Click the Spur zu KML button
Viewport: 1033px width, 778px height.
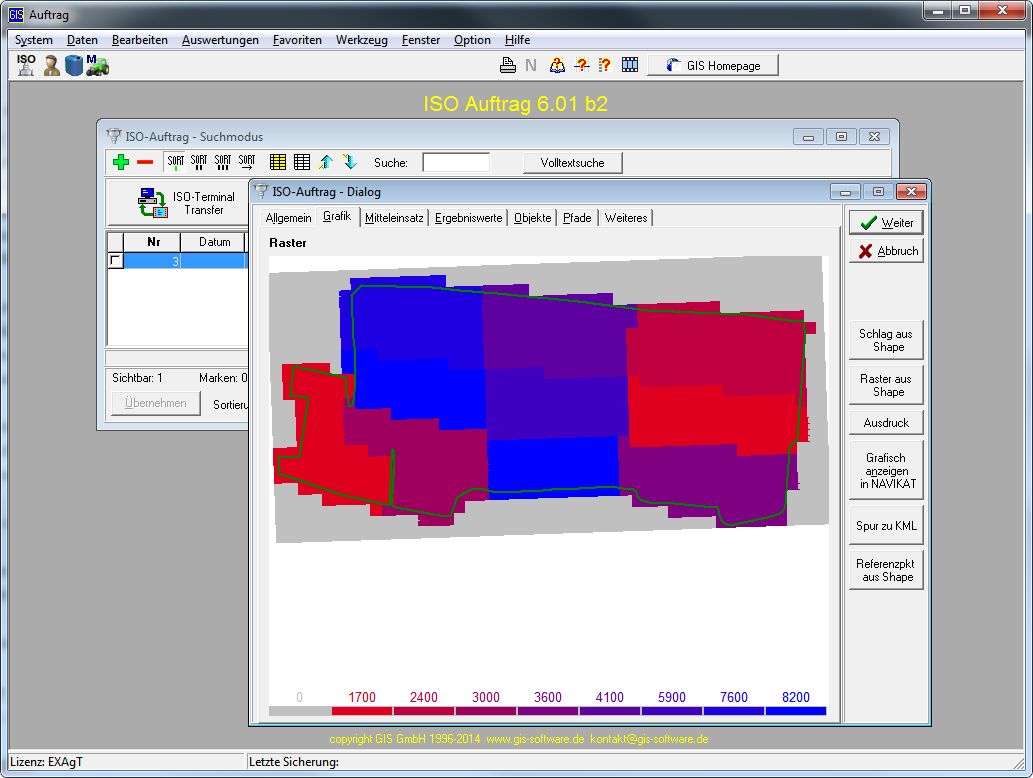pyautogui.click(x=886, y=526)
